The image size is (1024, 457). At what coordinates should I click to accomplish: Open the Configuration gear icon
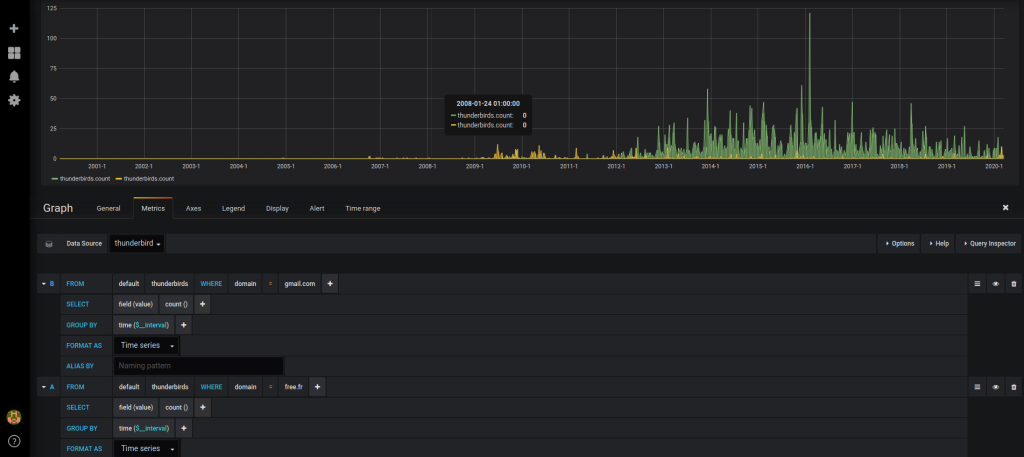point(14,101)
